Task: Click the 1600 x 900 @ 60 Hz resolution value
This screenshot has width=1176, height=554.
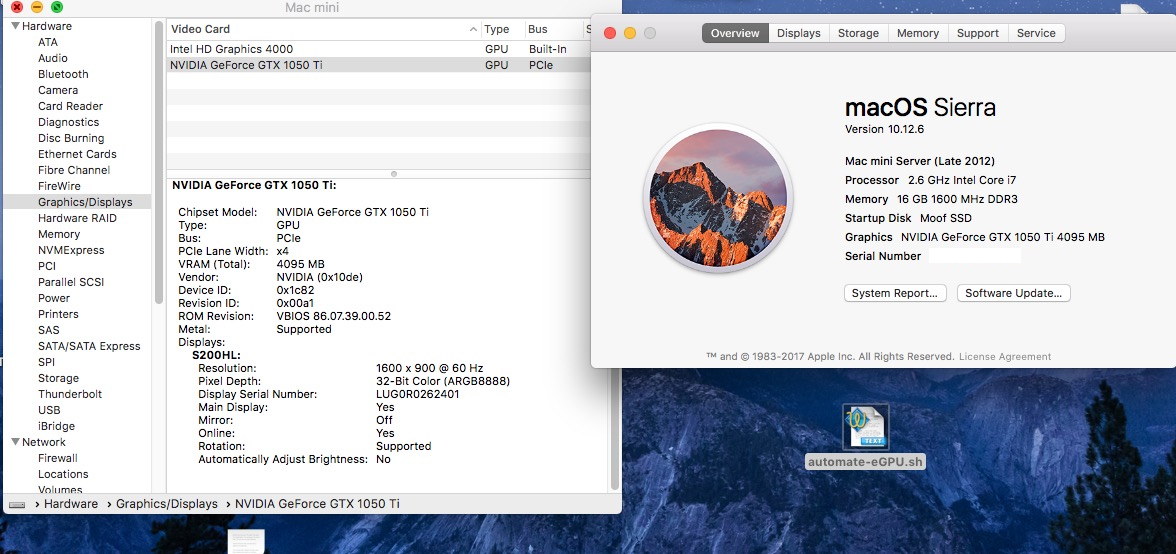Action: [430, 369]
